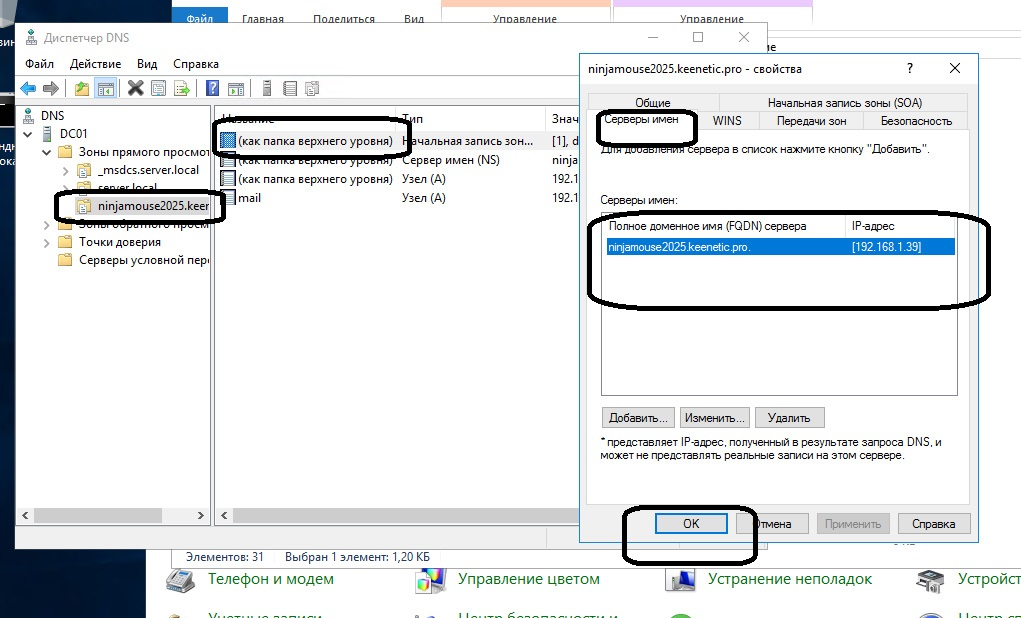The width and height of the screenshot is (1021, 618).
Task: Click the Серверы условной пересылки folder icon
Action: tap(64, 260)
